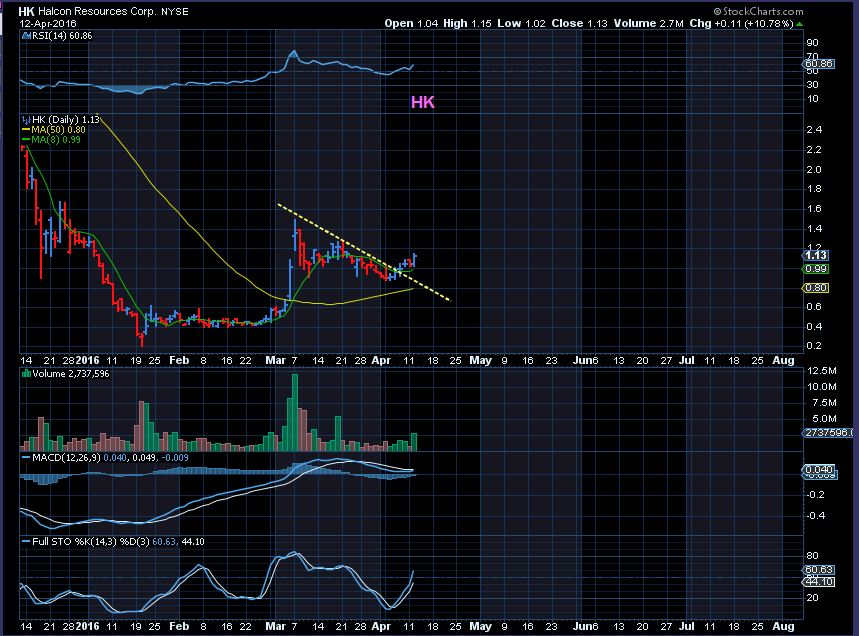Click the Volume 2,737,596 legend label
This screenshot has width=859, height=636.
pyautogui.click(x=71, y=374)
